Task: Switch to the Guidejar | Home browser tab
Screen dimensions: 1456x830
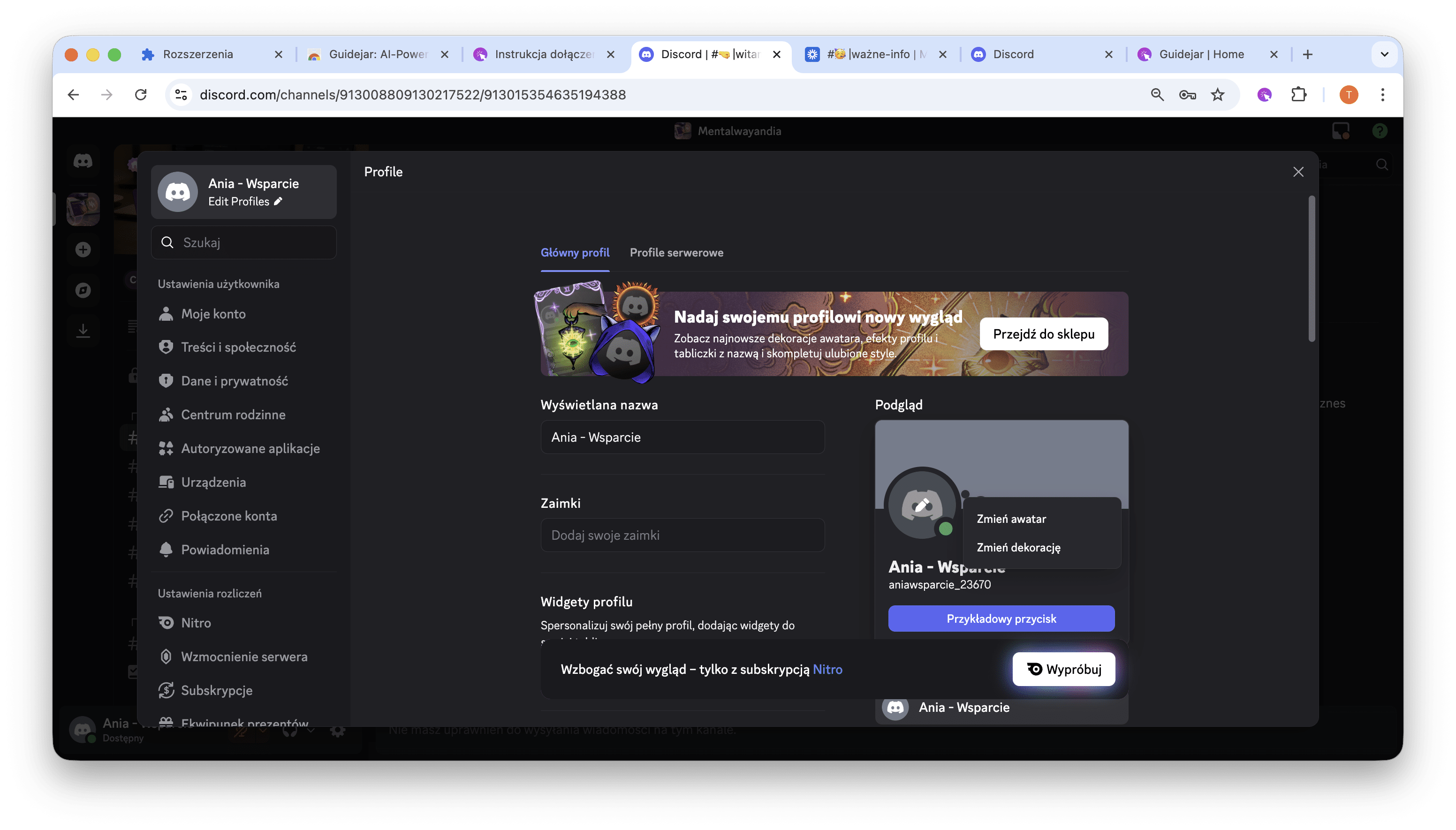Action: (1207, 54)
